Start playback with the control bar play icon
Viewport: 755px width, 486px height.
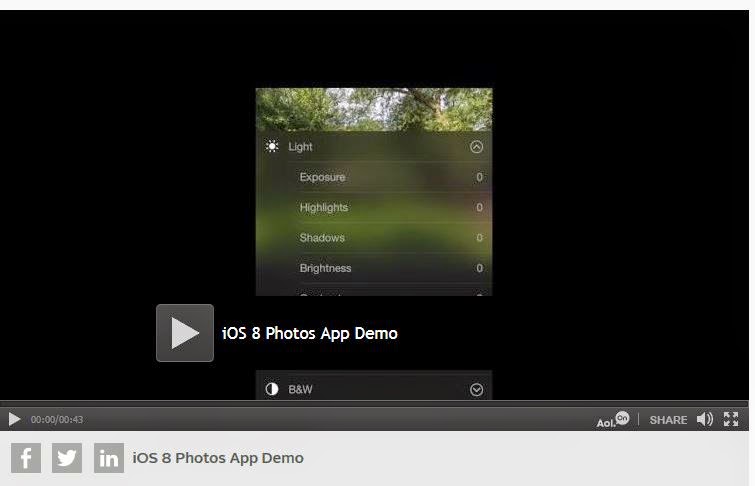[14, 420]
